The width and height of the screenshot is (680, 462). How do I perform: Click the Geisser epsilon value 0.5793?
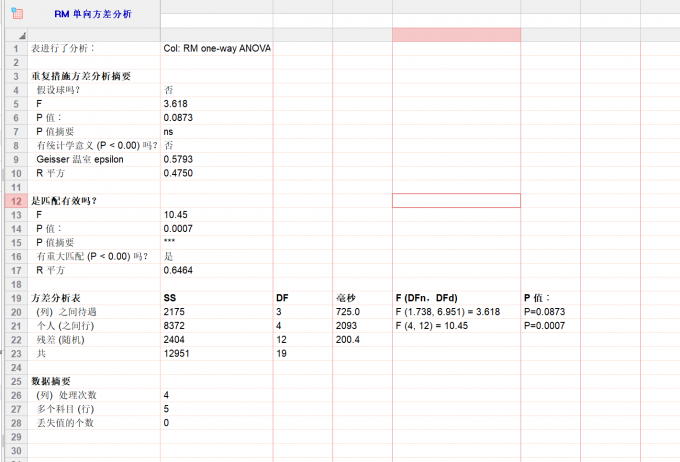(x=178, y=160)
